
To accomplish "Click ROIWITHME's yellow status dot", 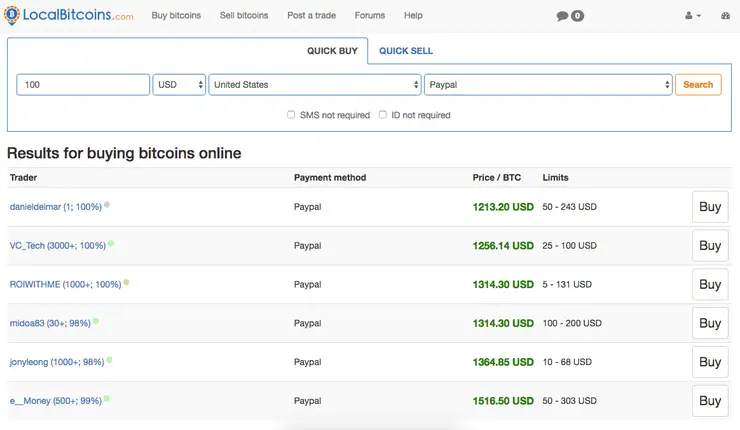I will click(126, 282).
